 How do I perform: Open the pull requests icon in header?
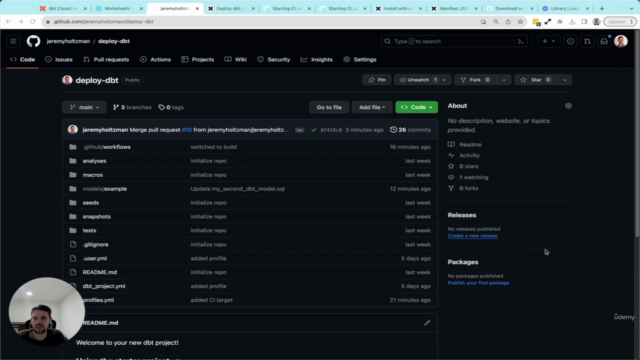pos(587,41)
